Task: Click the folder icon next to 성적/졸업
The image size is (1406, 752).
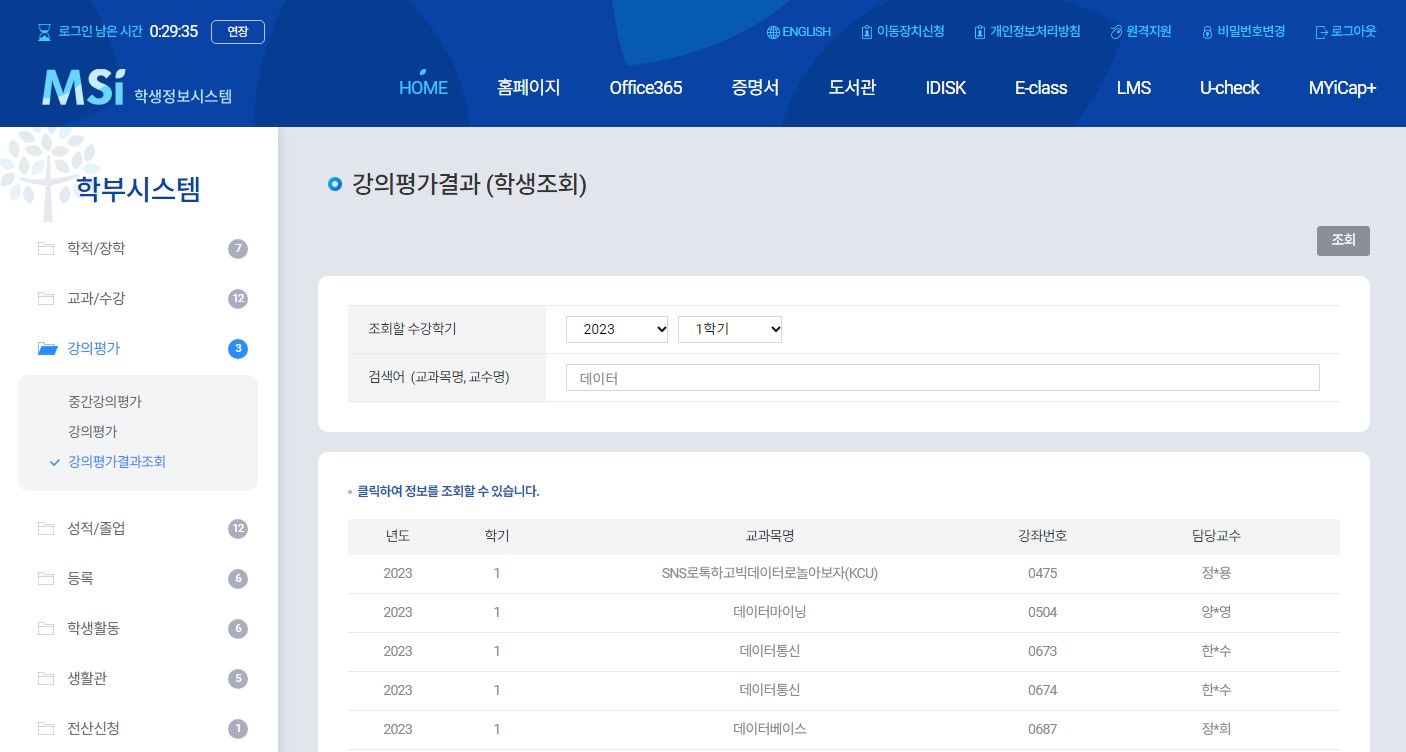Action: [x=46, y=528]
